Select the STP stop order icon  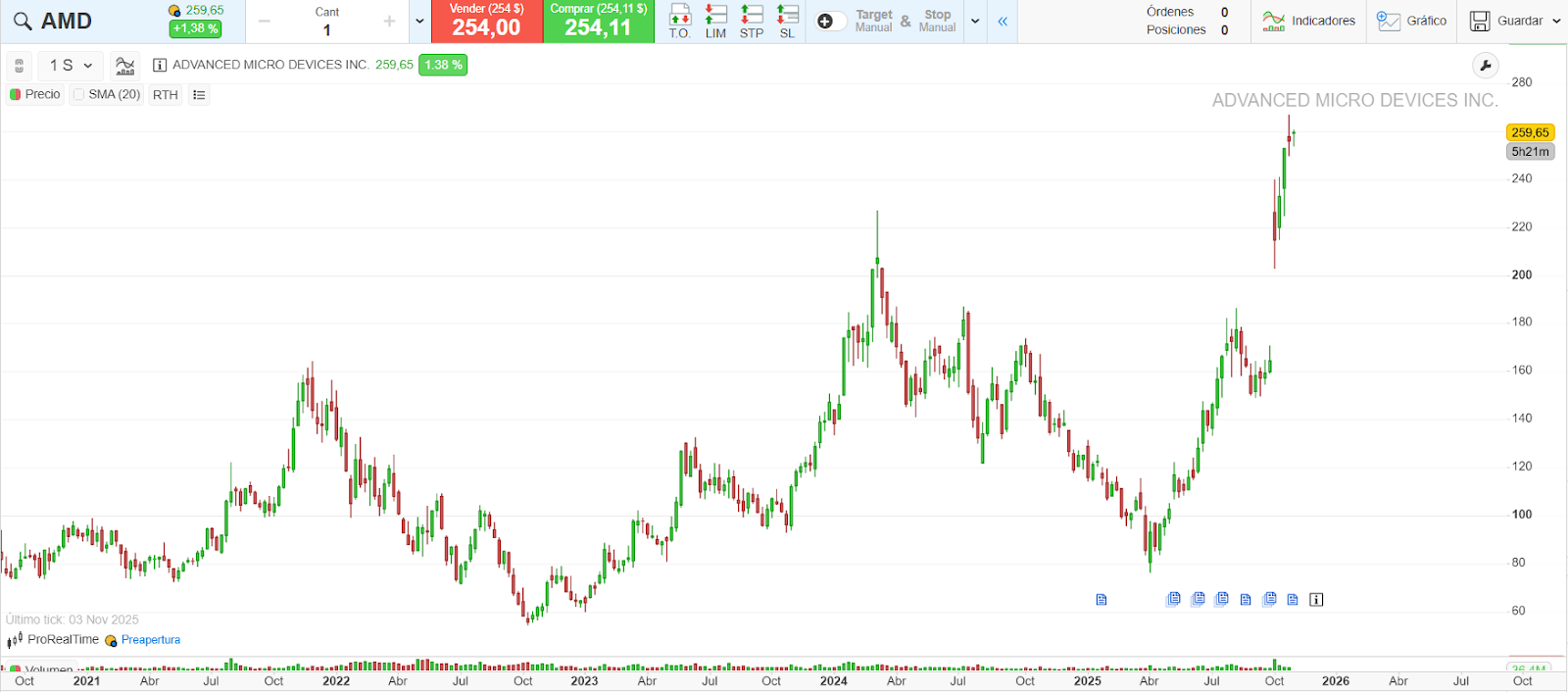click(x=752, y=21)
